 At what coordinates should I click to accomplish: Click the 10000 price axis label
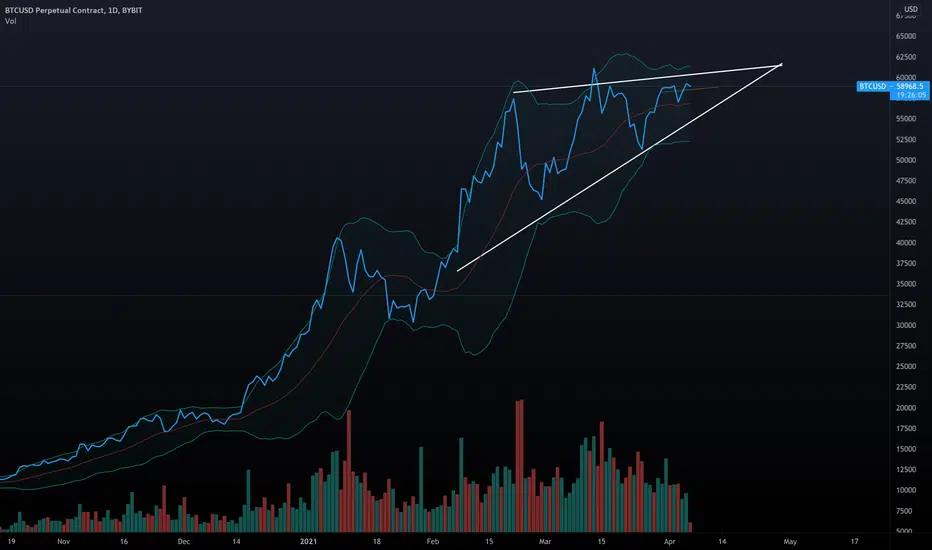pos(906,491)
